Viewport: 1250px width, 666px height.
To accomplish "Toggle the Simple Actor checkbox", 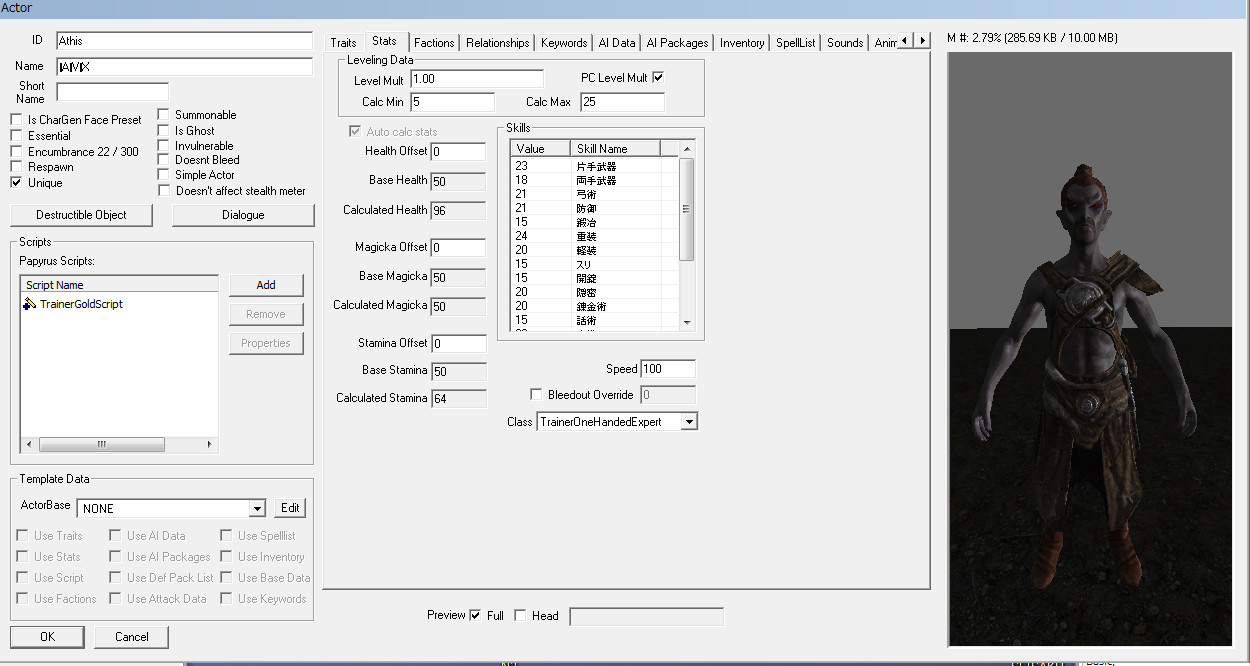I will pyautogui.click(x=164, y=175).
